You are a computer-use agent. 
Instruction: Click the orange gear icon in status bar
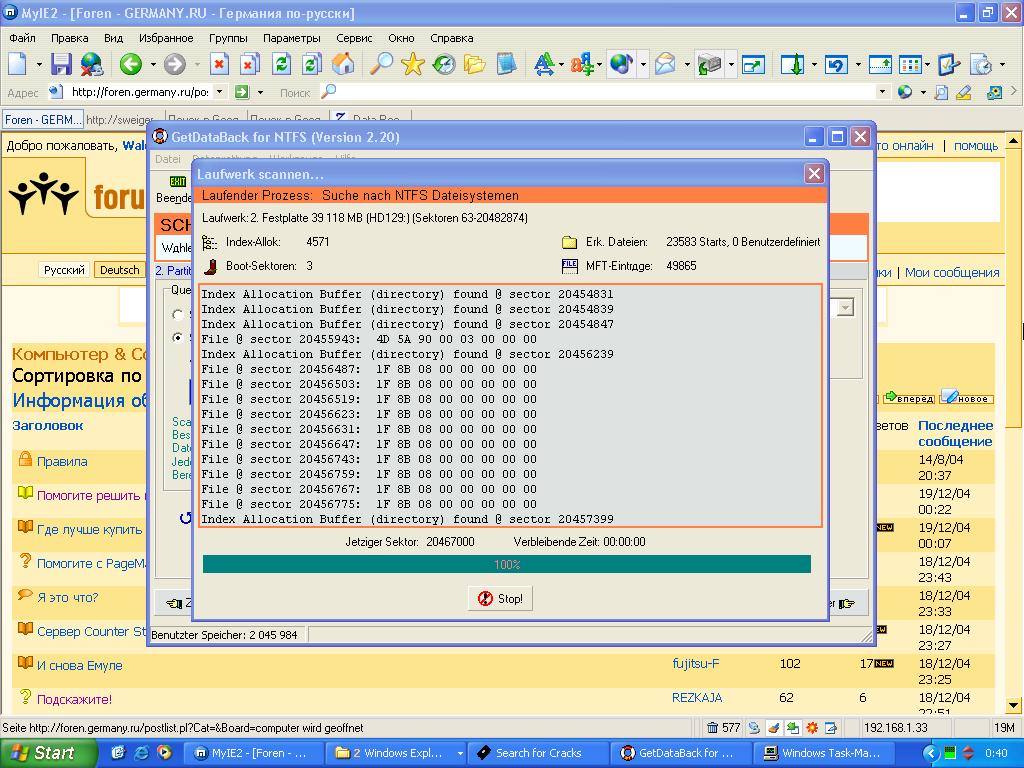(812, 728)
